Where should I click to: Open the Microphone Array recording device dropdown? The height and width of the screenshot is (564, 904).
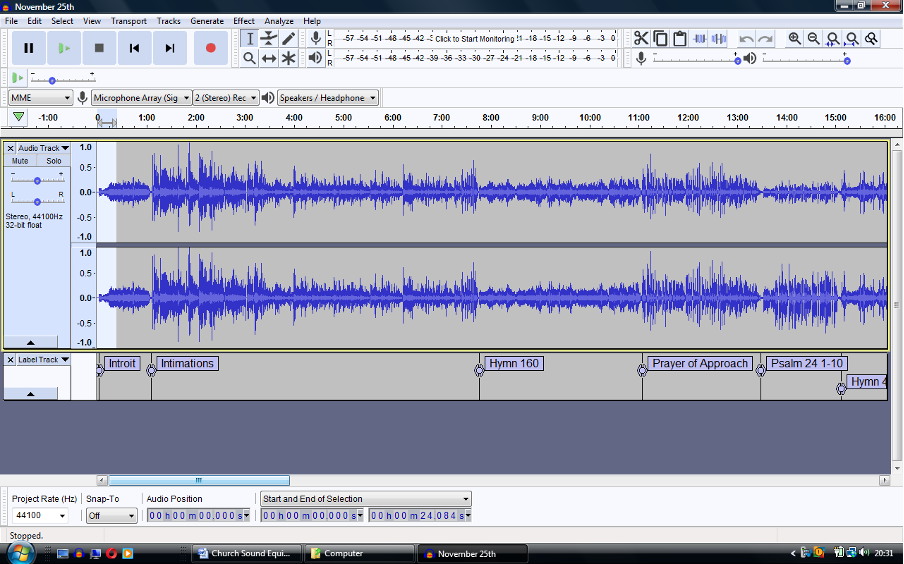(x=141, y=98)
